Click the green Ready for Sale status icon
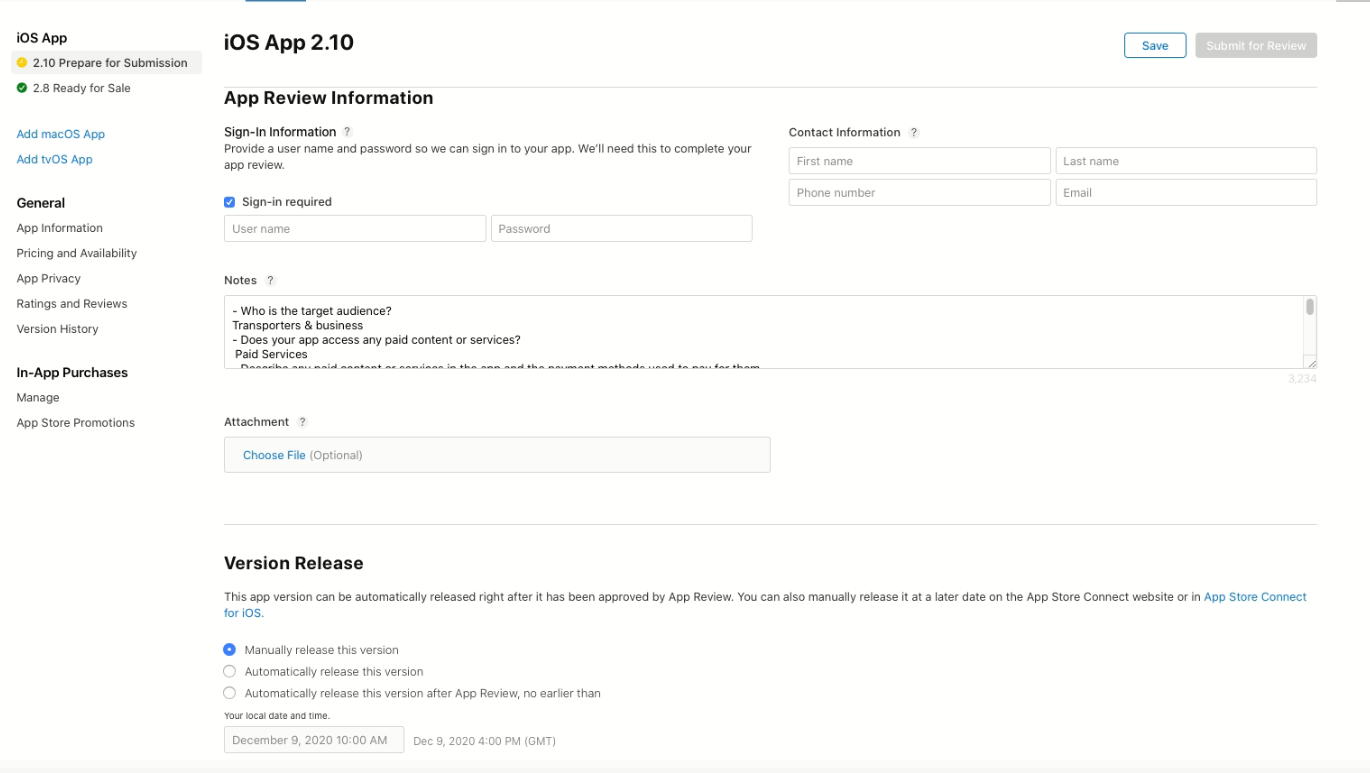The height and width of the screenshot is (773, 1370). 19,87
